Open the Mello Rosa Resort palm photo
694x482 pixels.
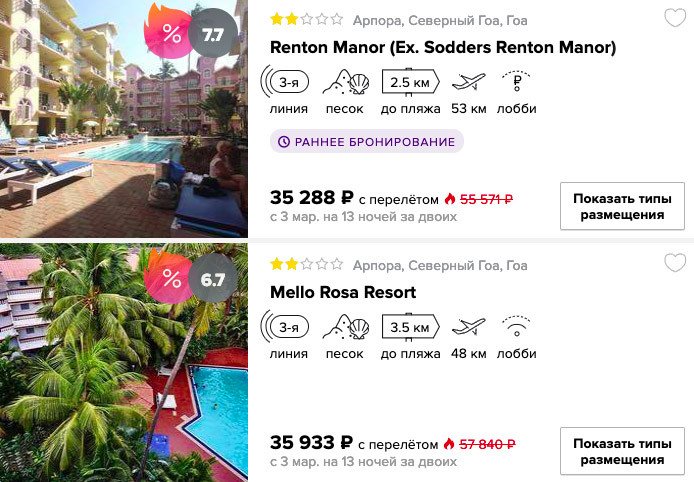coord(124,362)
